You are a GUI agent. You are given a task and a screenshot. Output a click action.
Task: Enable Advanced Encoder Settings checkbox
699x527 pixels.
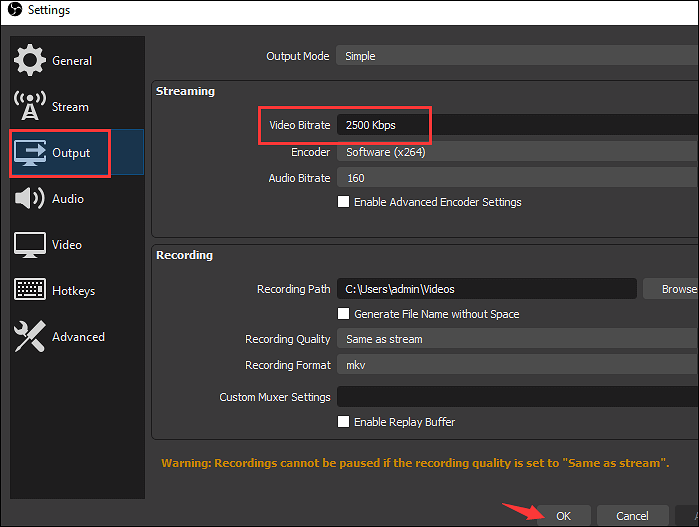point(344,202)
